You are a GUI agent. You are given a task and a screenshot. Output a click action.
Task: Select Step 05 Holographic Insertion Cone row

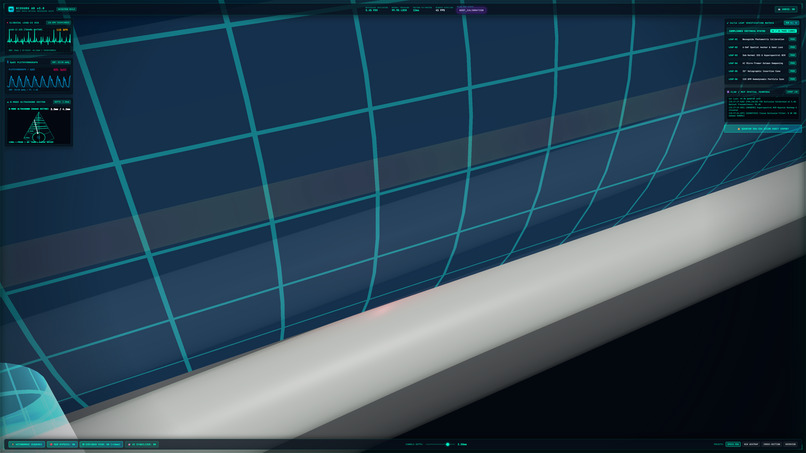point(762,71)
